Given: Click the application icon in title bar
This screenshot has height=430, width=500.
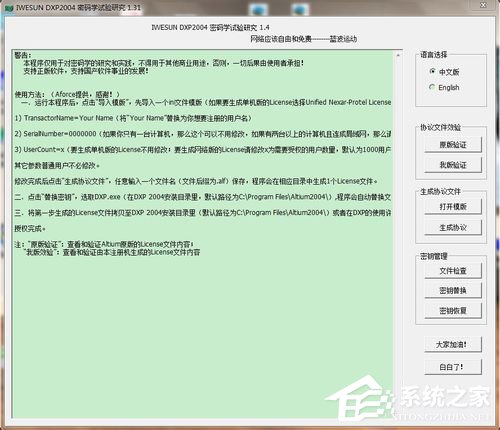Looking at the screenshot, I should [9, 7].
